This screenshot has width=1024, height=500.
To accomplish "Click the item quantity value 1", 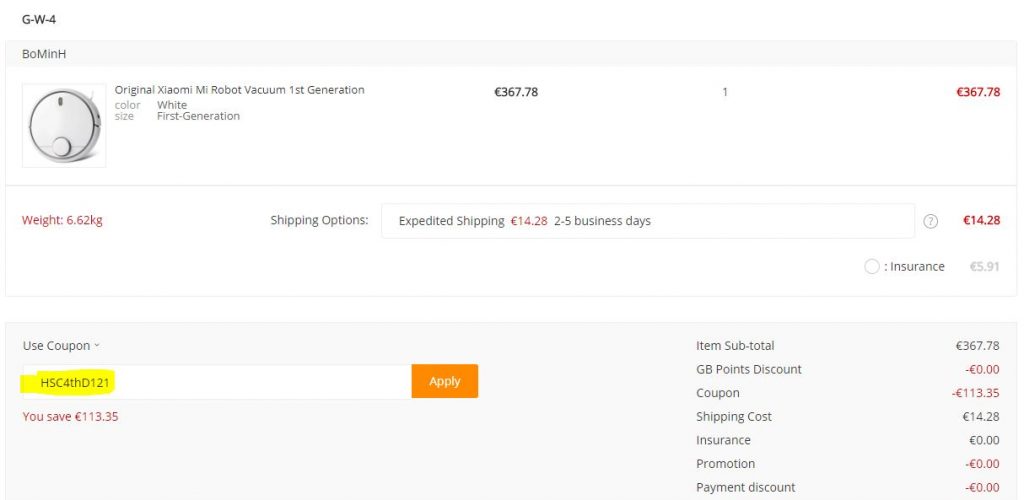I will [725, 92].
